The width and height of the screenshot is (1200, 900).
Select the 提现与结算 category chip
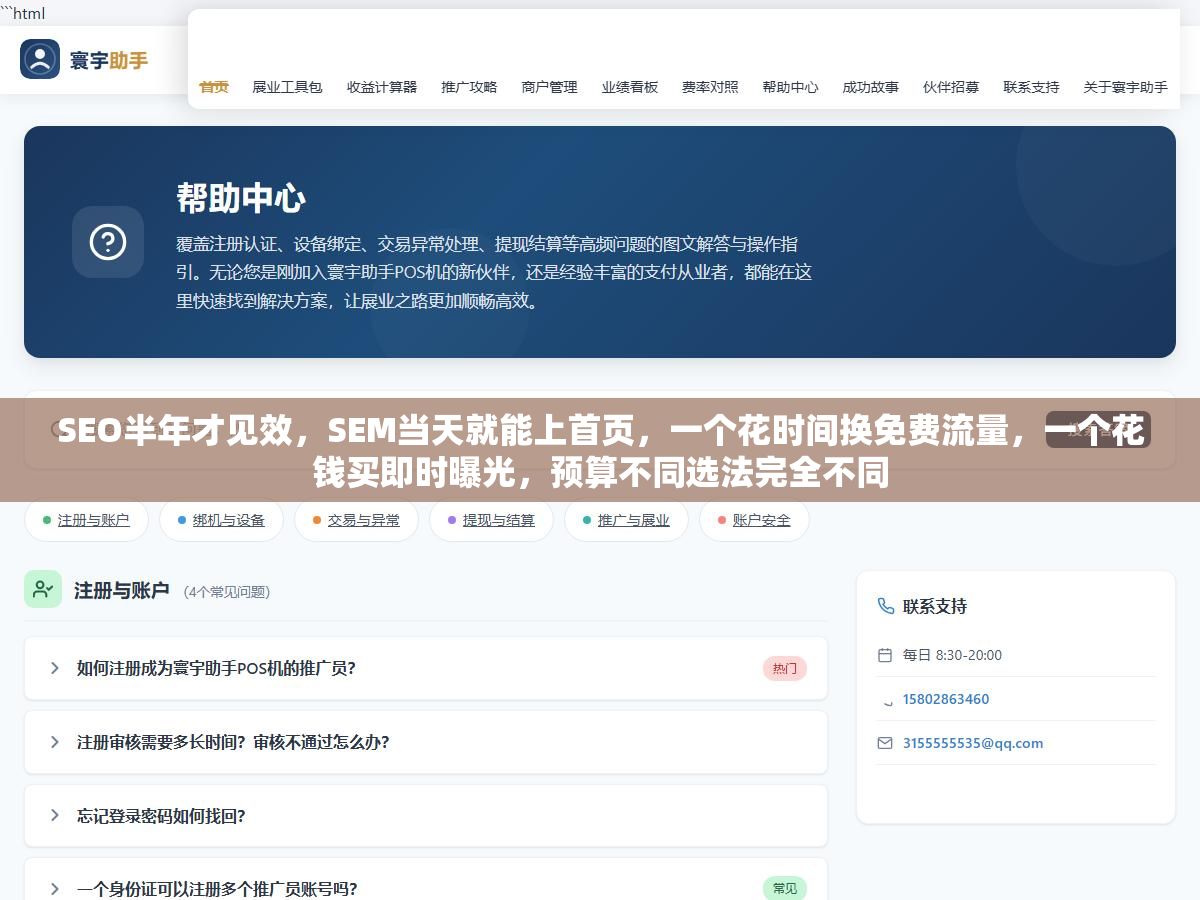coord(491,520)
